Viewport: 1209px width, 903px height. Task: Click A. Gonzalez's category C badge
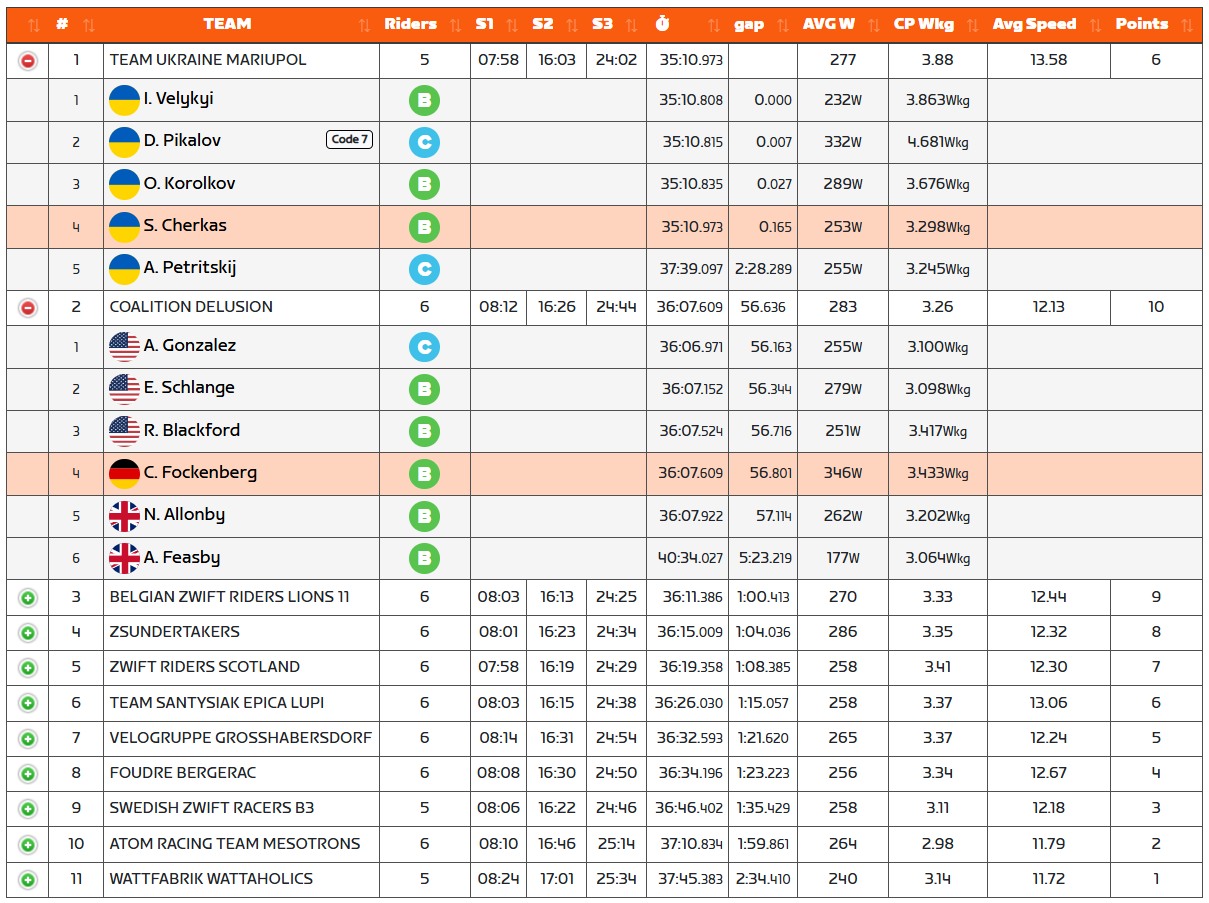click(x=424, y=347)
